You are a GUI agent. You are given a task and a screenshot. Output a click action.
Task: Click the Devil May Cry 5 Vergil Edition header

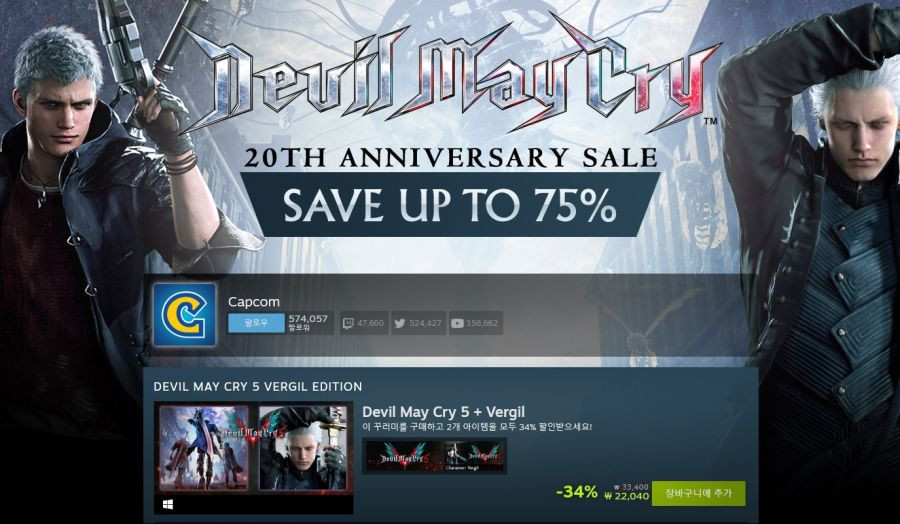pyautogui.click(x=258, y=386)
